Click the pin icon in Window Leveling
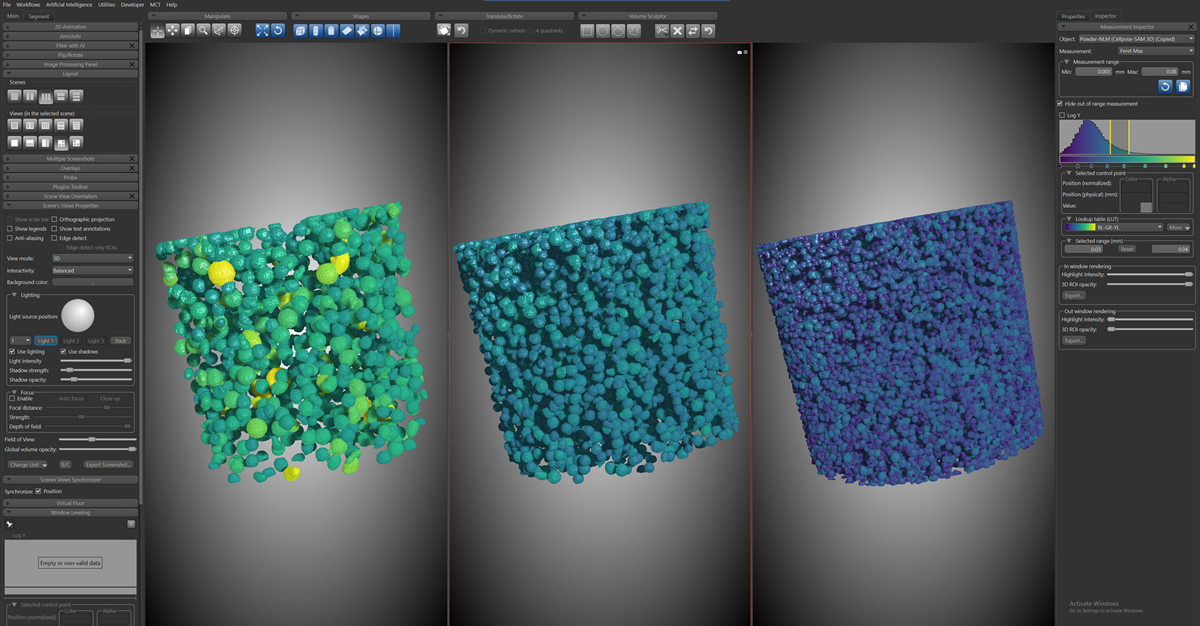 9,523
